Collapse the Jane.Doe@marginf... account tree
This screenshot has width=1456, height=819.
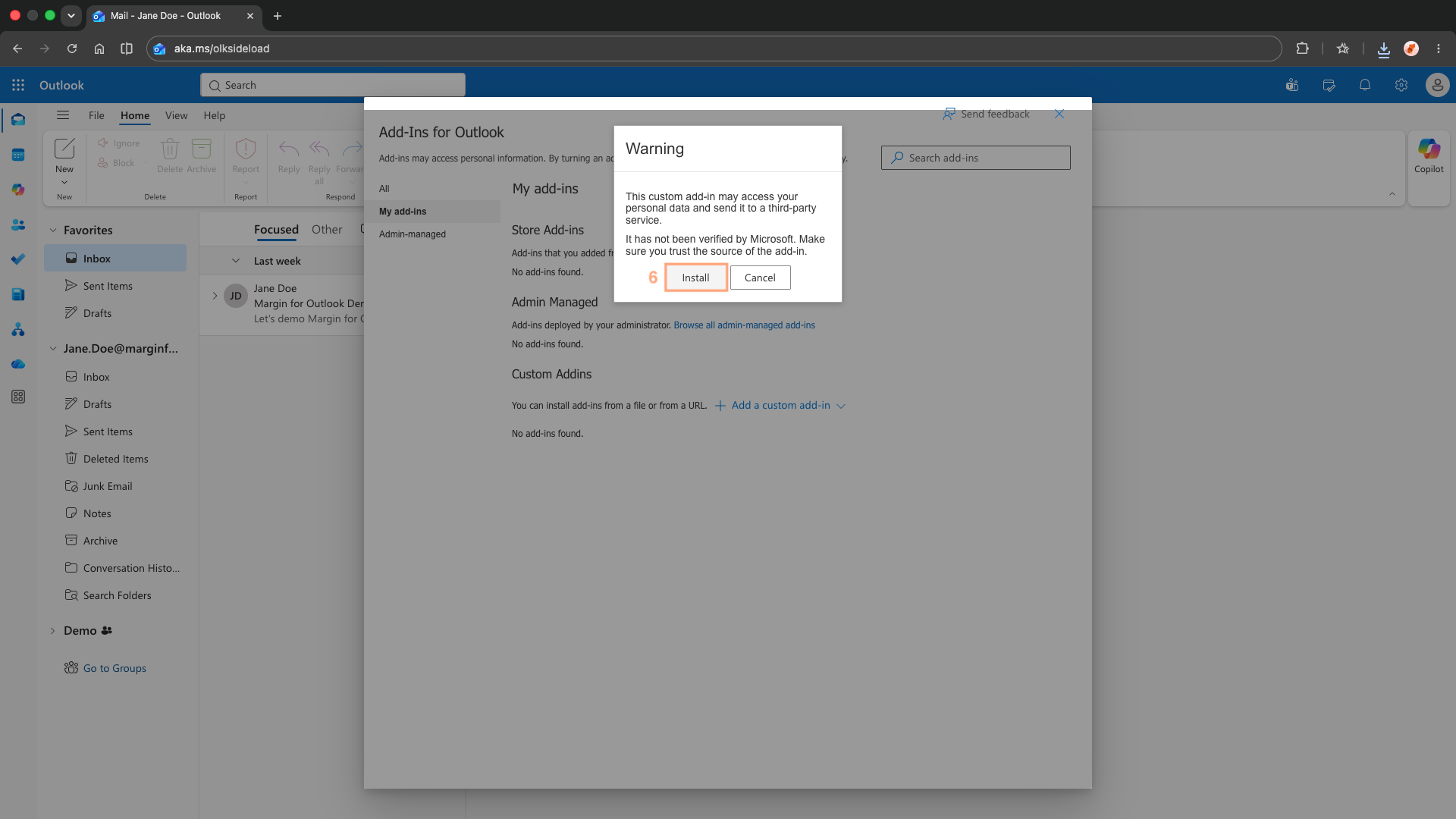[53, 348]
